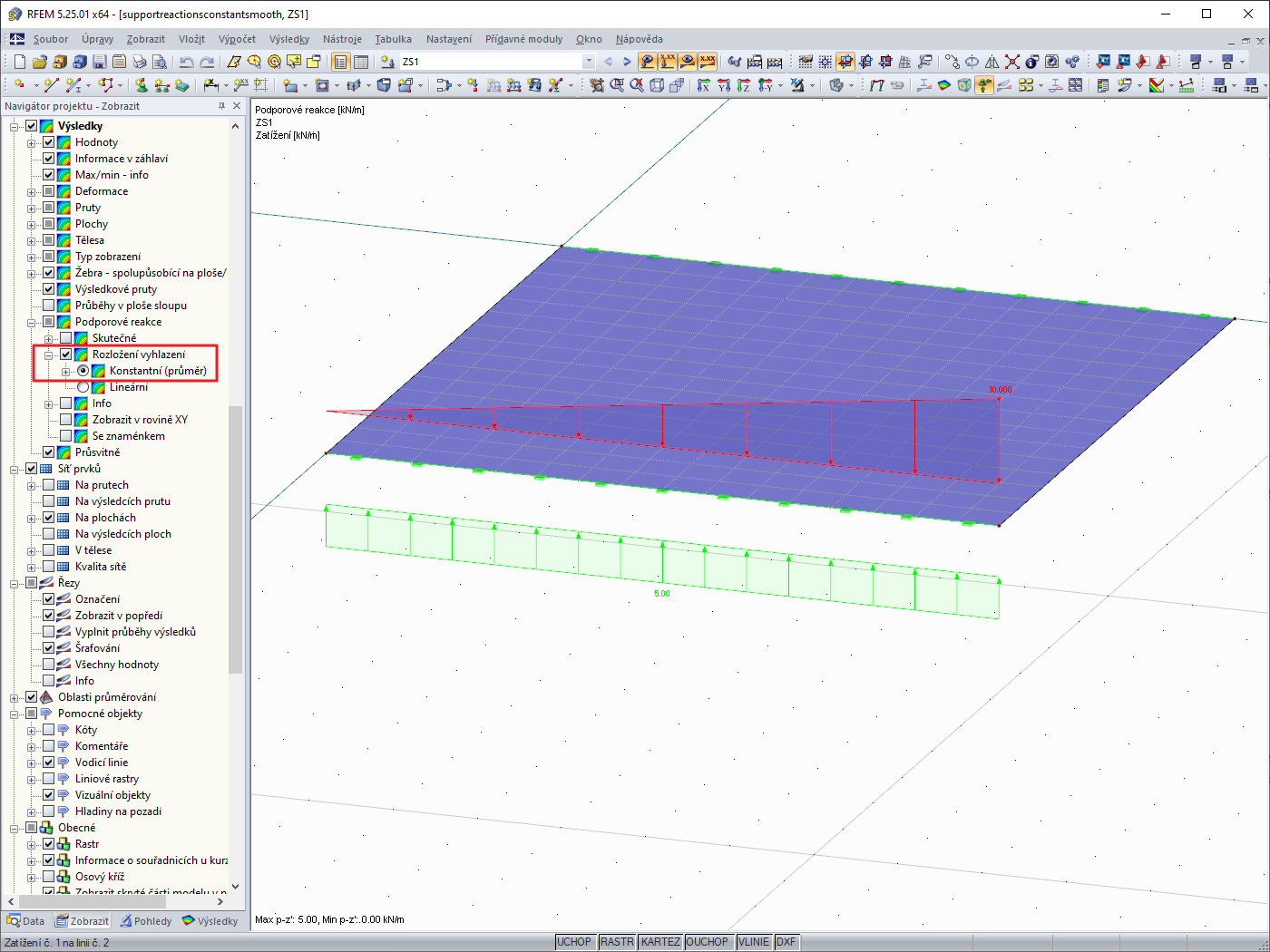View model in X direction
The image size is (1270, 952).
click(704, 85)
